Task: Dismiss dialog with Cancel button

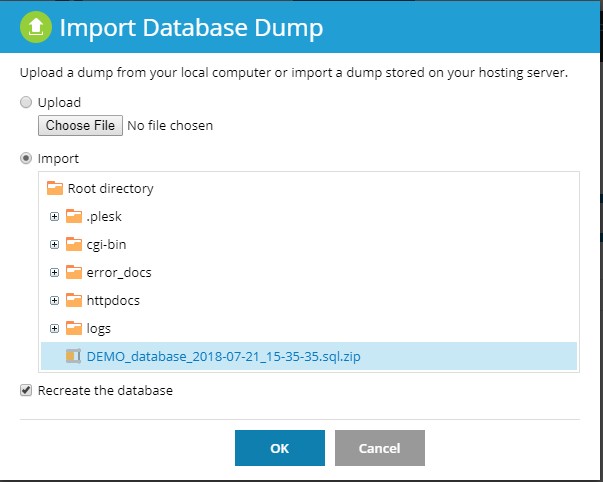Action: (x=380, y=448)
